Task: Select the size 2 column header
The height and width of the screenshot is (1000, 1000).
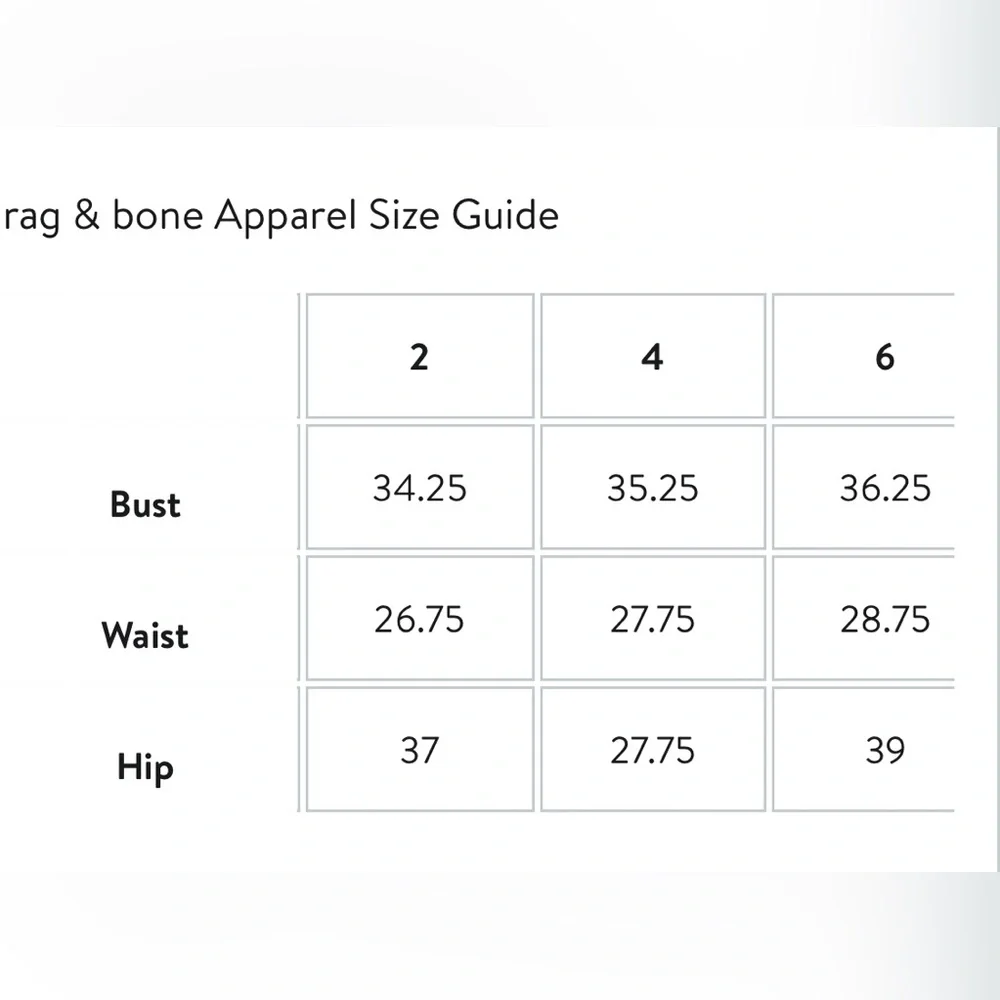Action: 419,357
